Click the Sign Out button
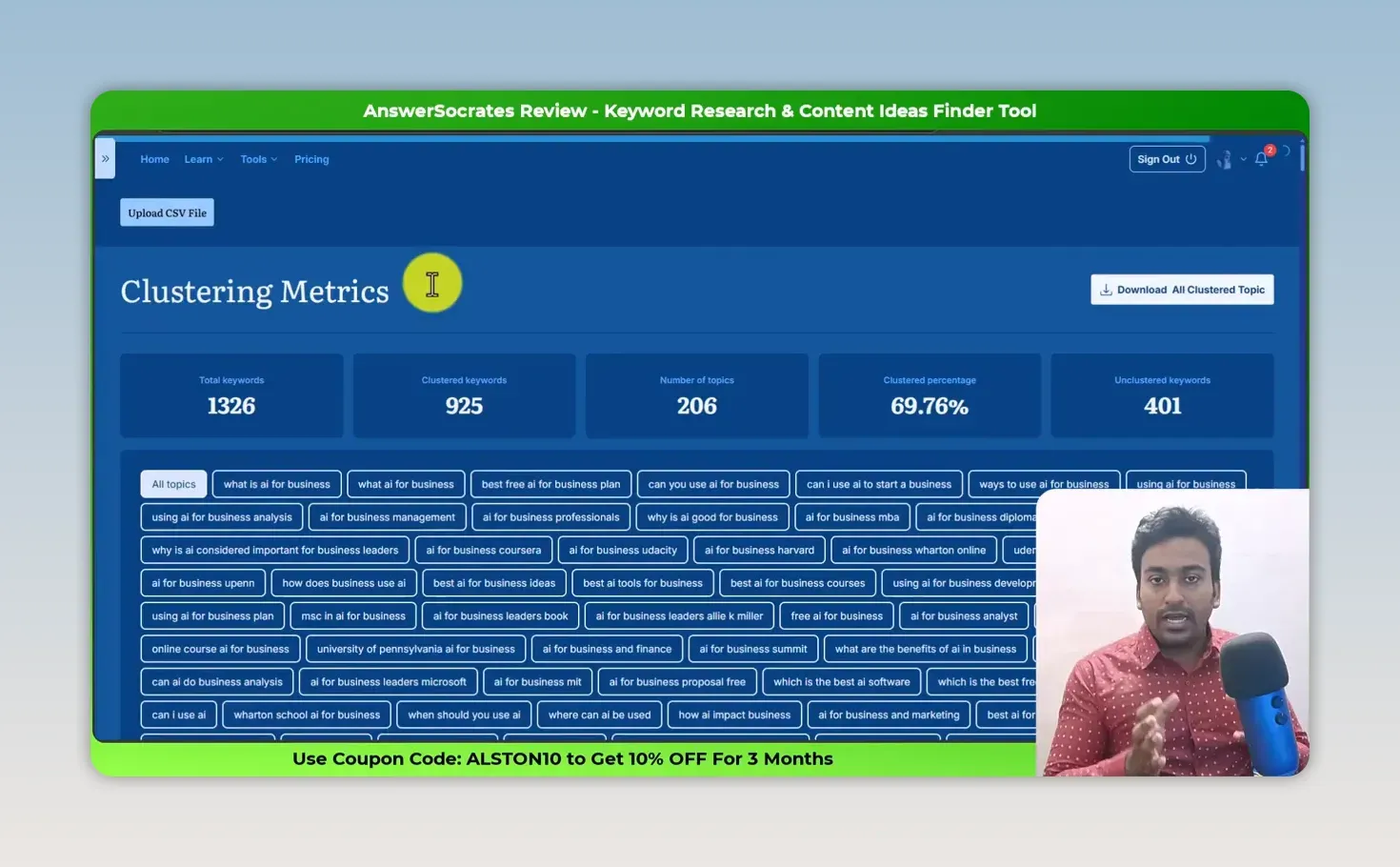Viewport: 1400px width, 867px height. point(1167,159)
